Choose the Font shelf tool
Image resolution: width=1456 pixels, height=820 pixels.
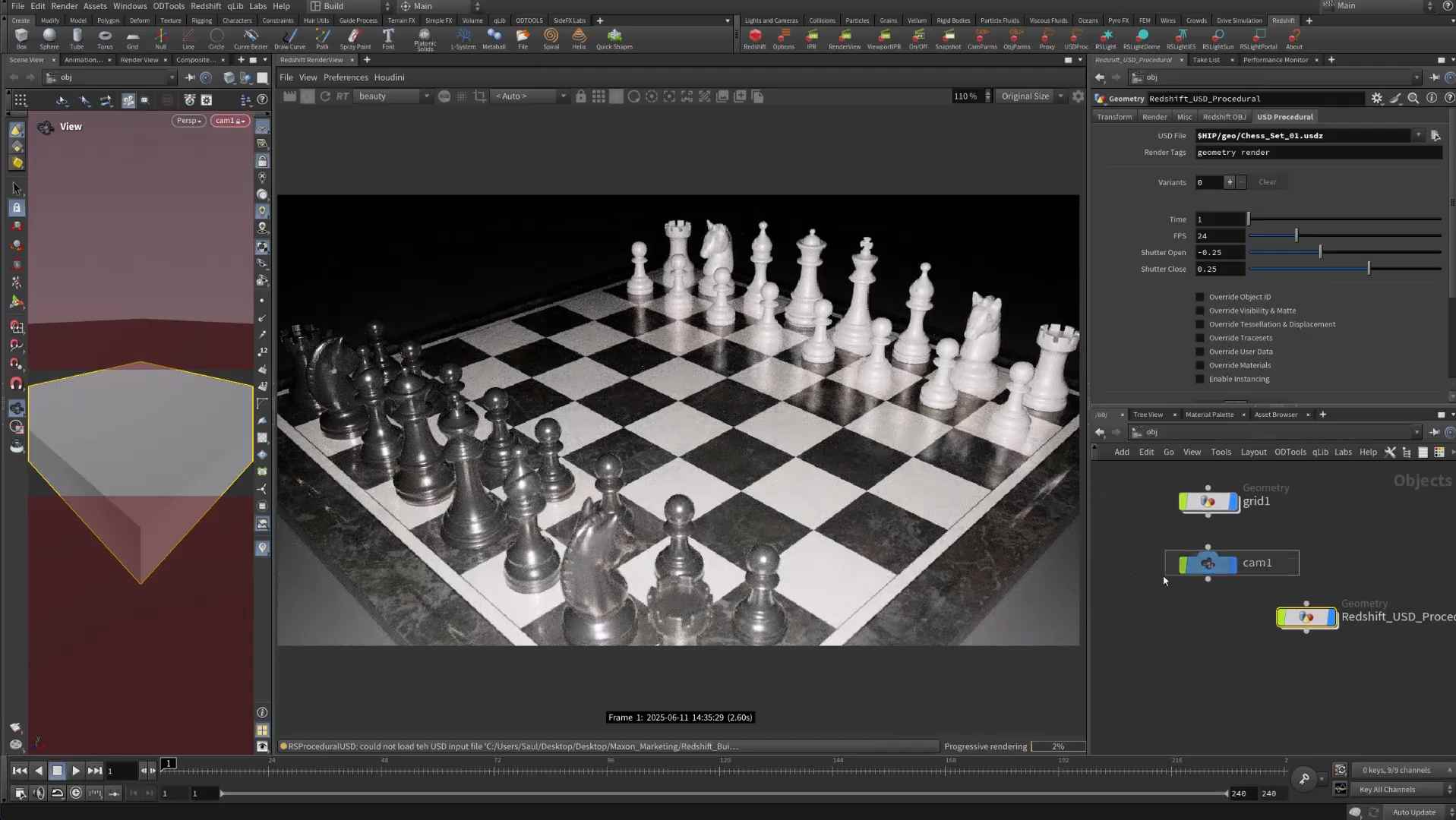(388, 39)
